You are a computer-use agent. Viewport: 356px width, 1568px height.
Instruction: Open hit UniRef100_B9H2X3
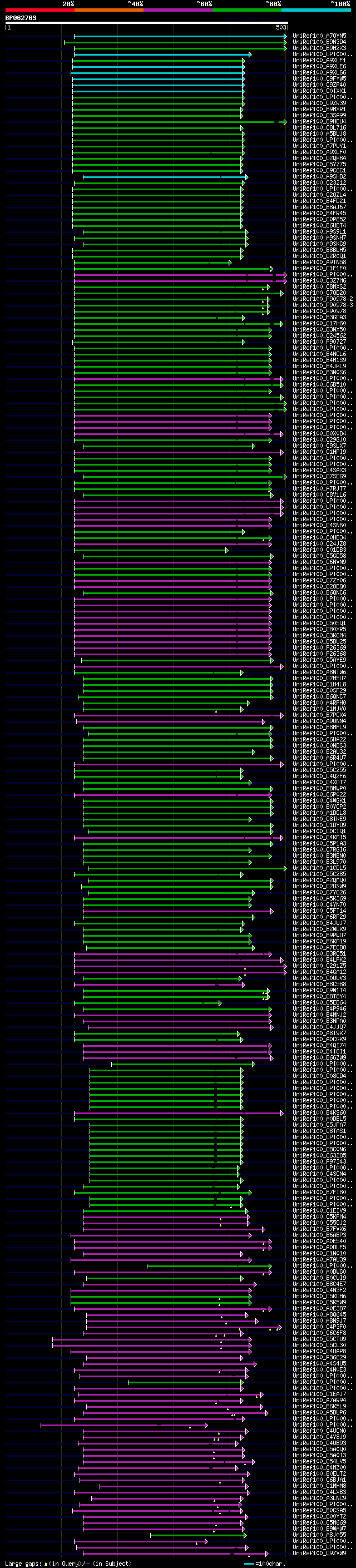(319, 48)
